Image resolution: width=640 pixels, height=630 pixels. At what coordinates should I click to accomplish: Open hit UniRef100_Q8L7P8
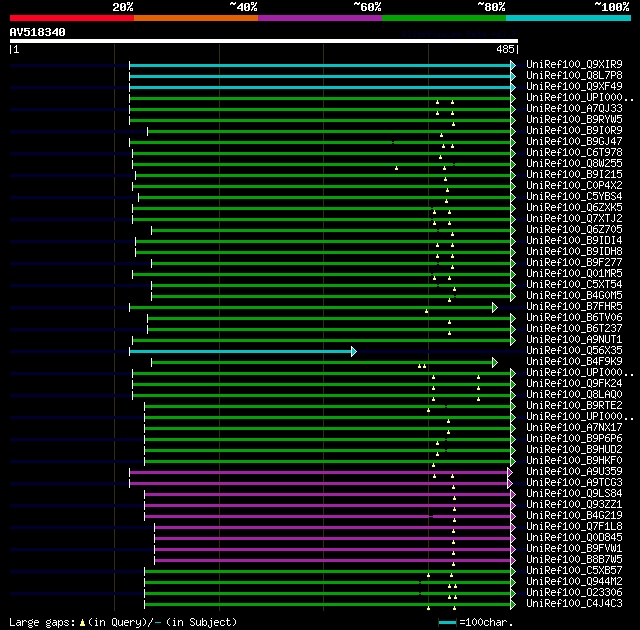pyautogui.click(x=574, y=75)
